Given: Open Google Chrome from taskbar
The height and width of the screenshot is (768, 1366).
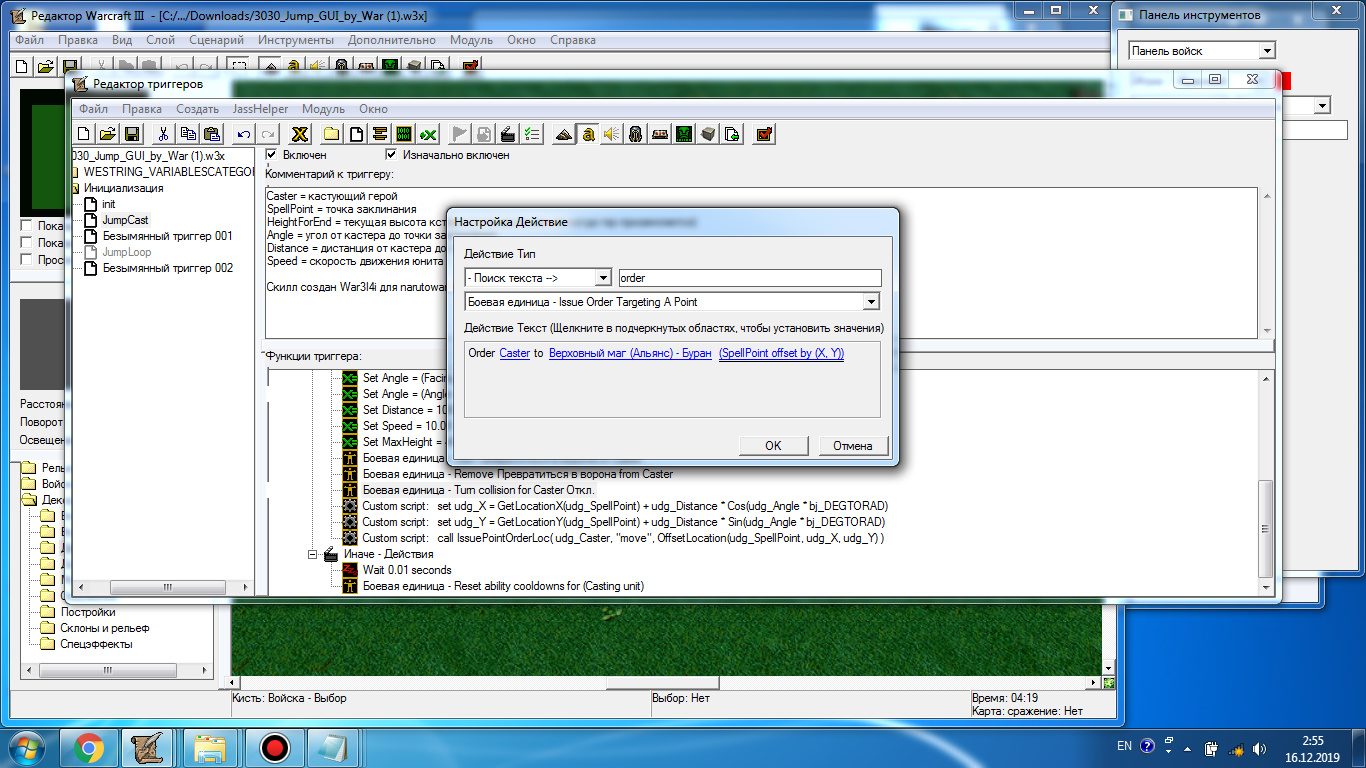Looking at the screenshot, I should pyautogui.click(x=89, y=748).
